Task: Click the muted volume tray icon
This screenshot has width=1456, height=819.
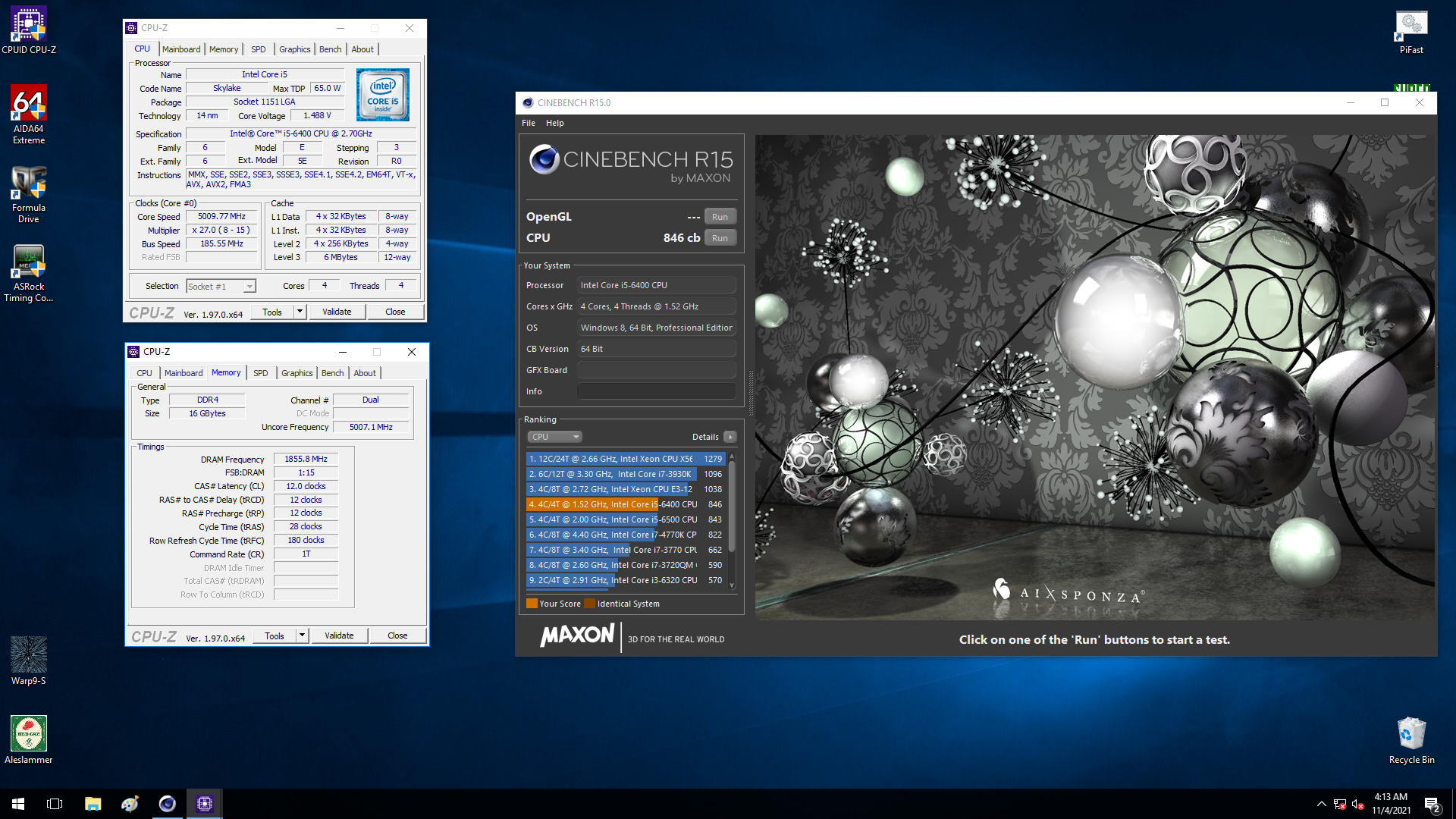Action: [1358, 804]
